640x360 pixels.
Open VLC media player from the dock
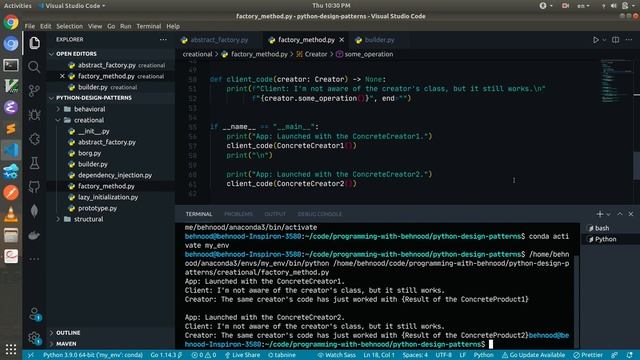11,214
